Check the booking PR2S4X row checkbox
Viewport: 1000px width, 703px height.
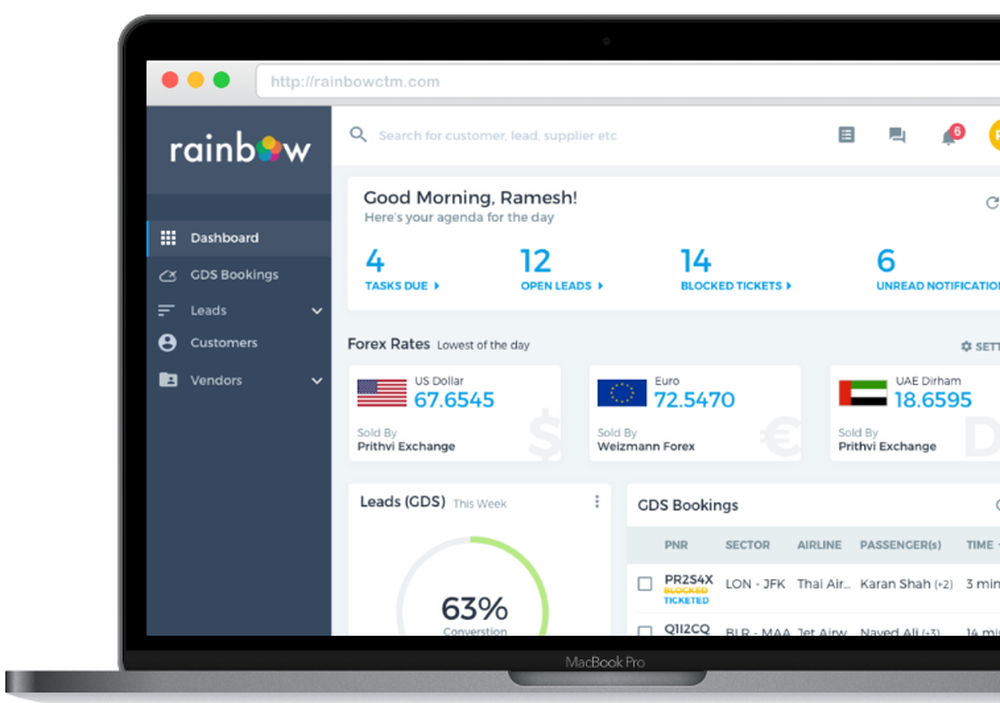tap(645, 584)
